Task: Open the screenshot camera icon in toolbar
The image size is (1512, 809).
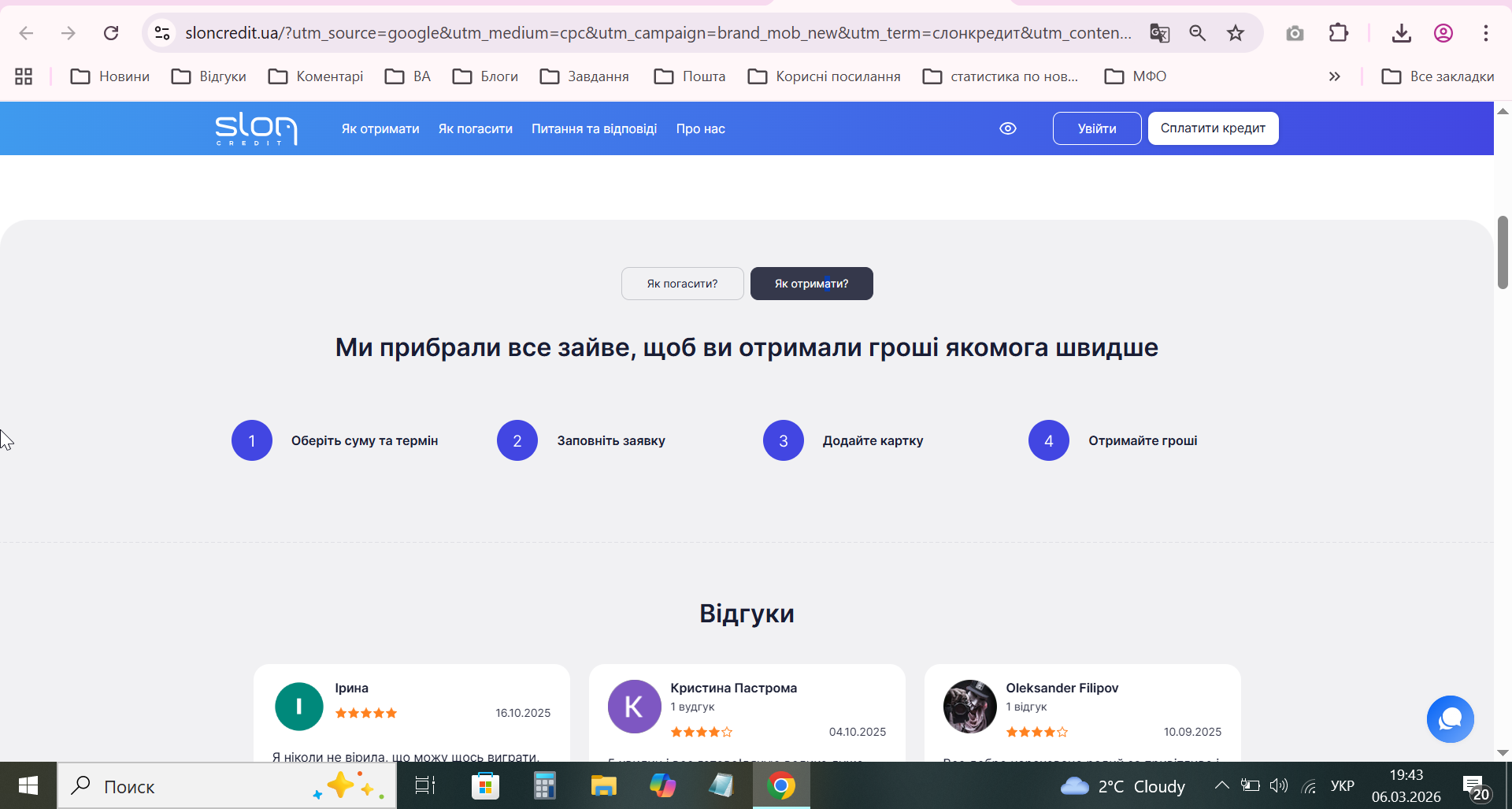Action: [x=1295, y=33]
